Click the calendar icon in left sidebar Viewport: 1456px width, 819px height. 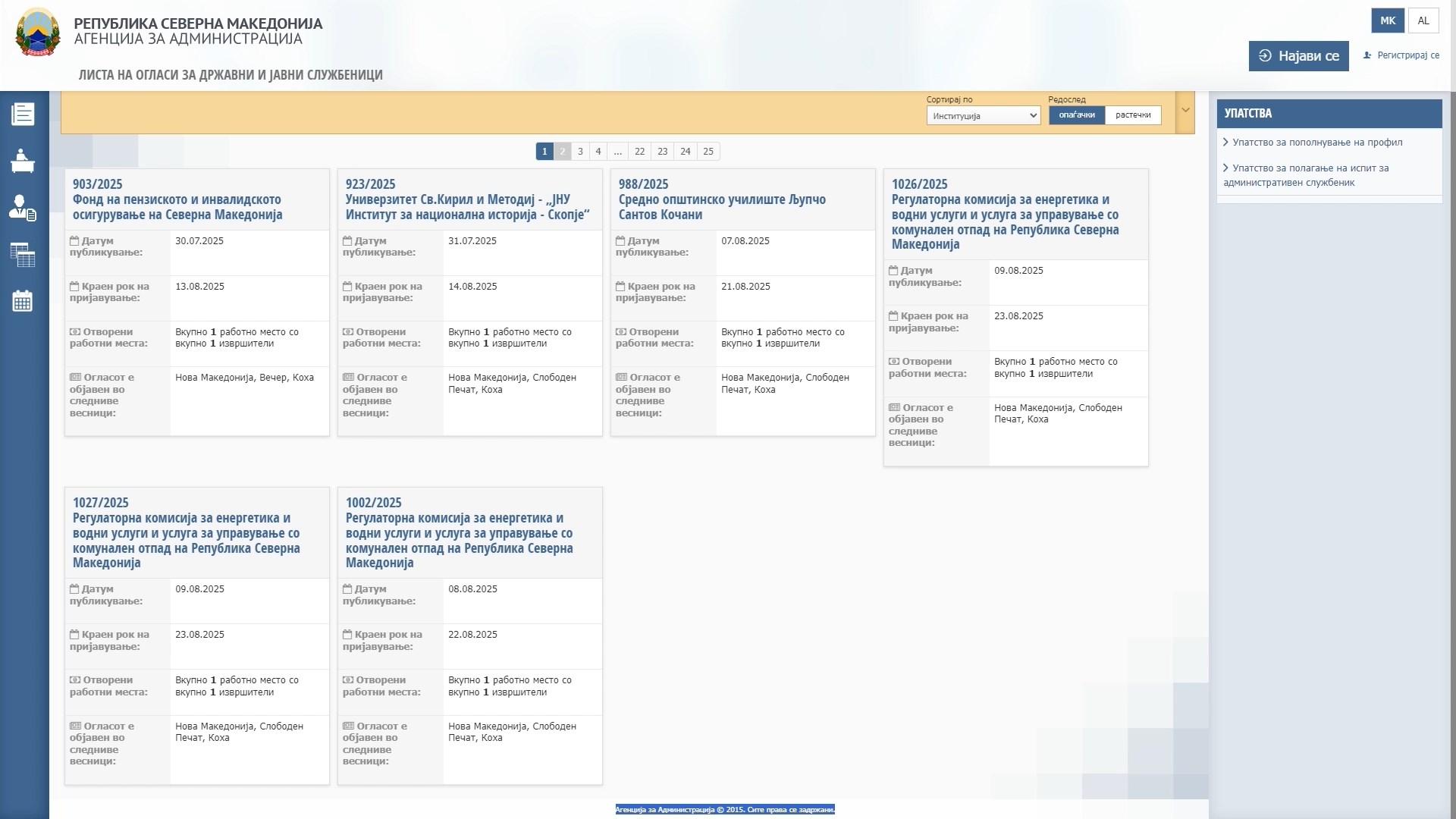tap(23, 301)
